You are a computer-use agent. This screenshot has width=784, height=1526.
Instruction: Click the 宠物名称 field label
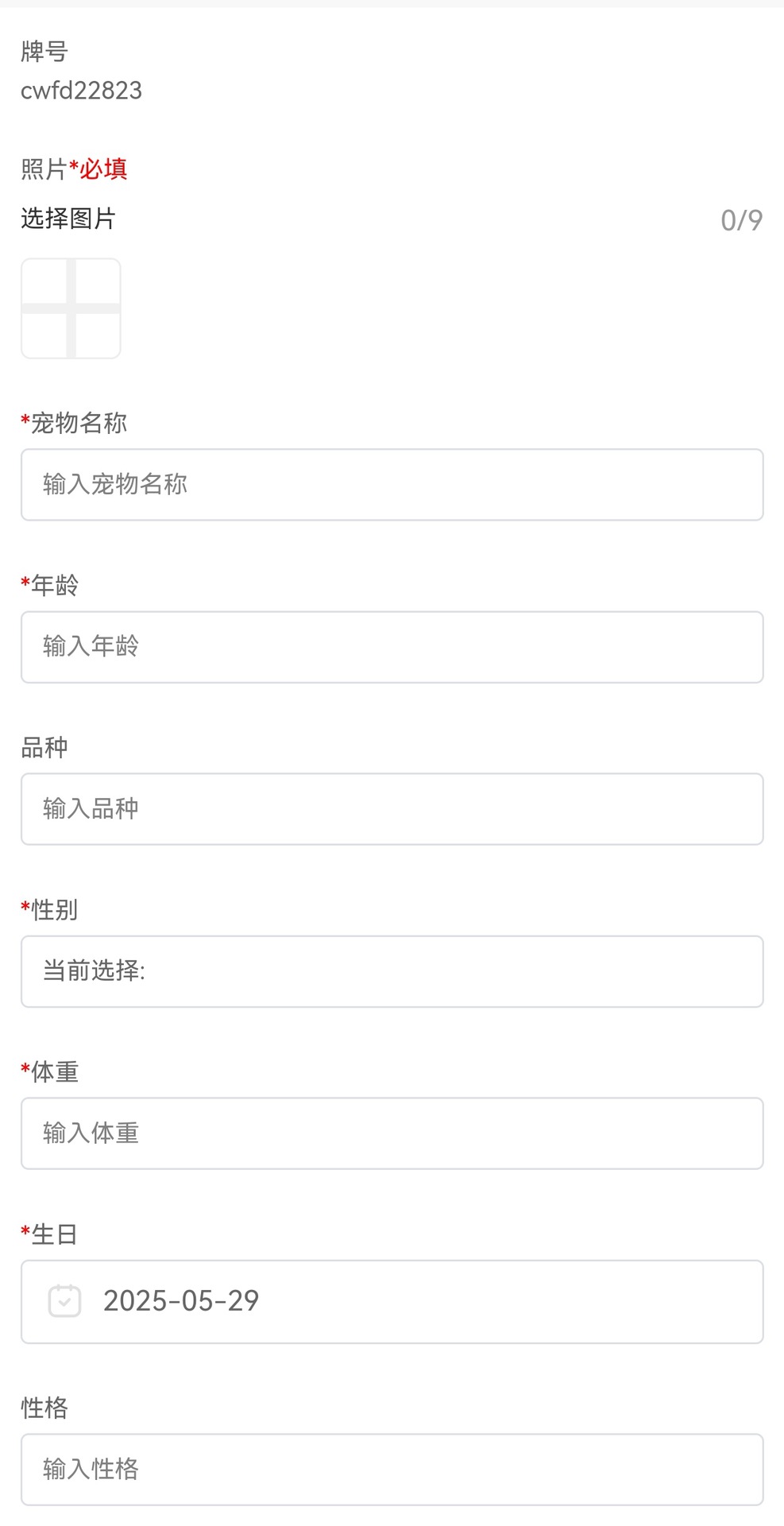pyautogui.click(x=78, y=423)
